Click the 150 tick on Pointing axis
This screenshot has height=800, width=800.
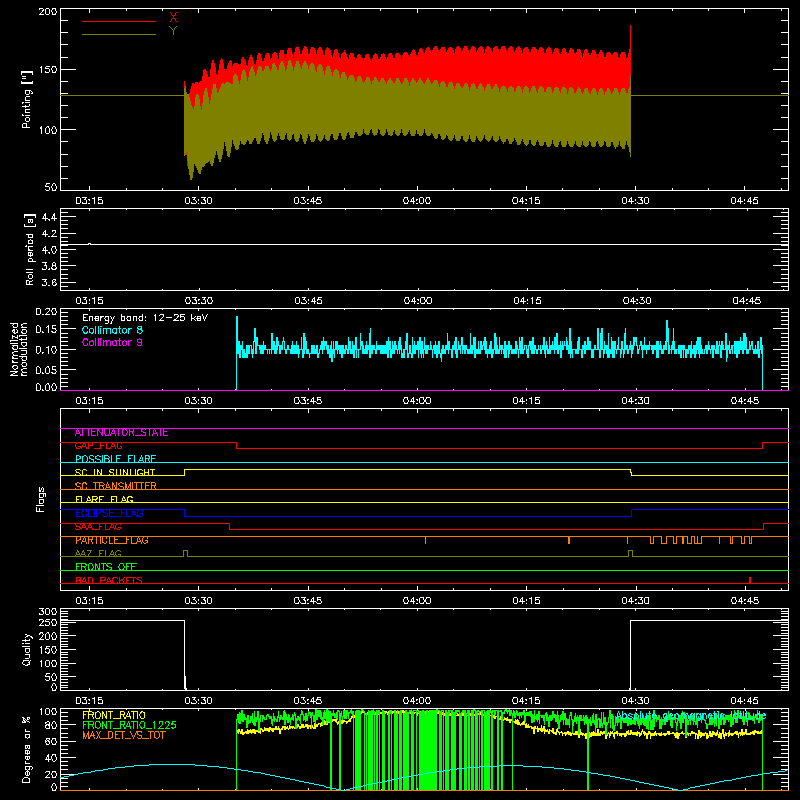(x=48, y=70)
